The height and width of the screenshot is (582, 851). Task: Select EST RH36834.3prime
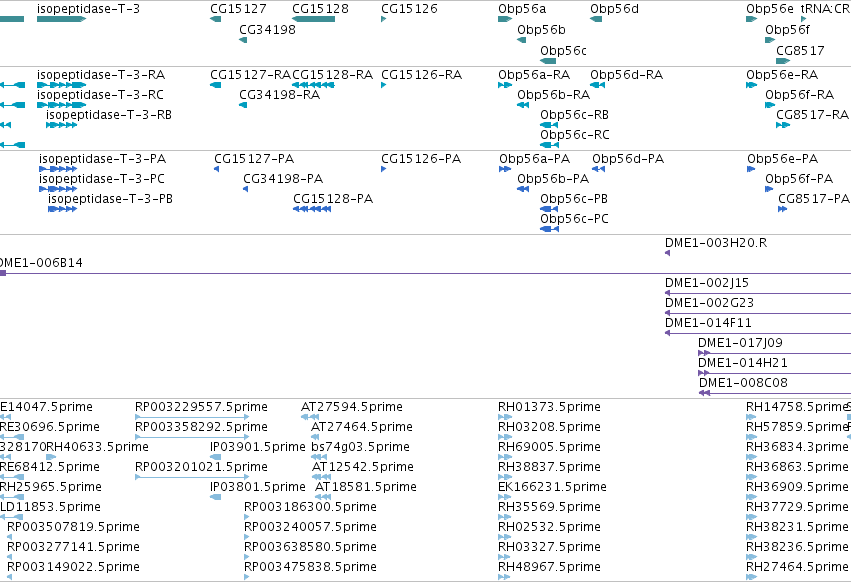[x=797, y=447]
